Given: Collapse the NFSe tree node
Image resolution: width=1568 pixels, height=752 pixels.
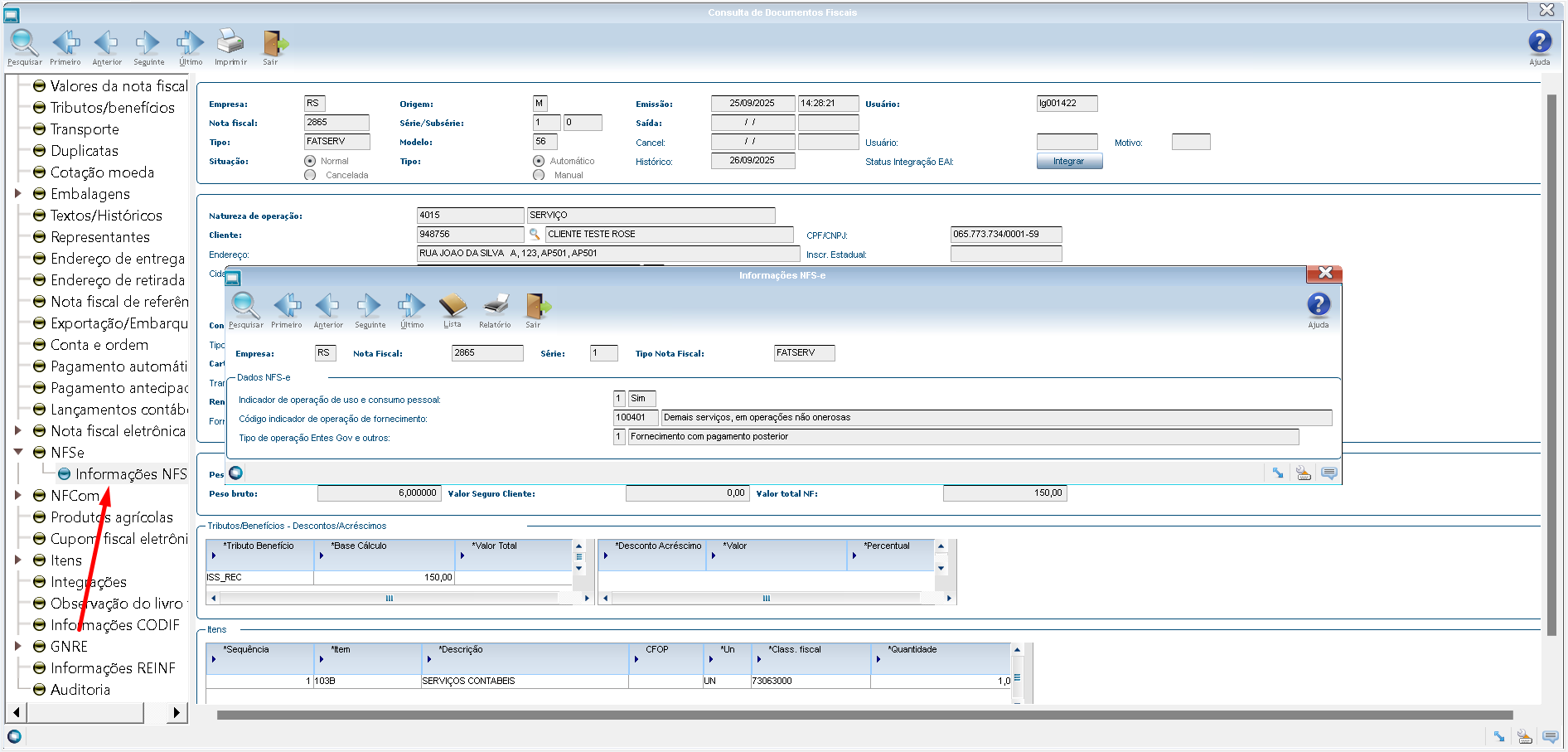Looking at the screenshot, I should click(17, 452).
